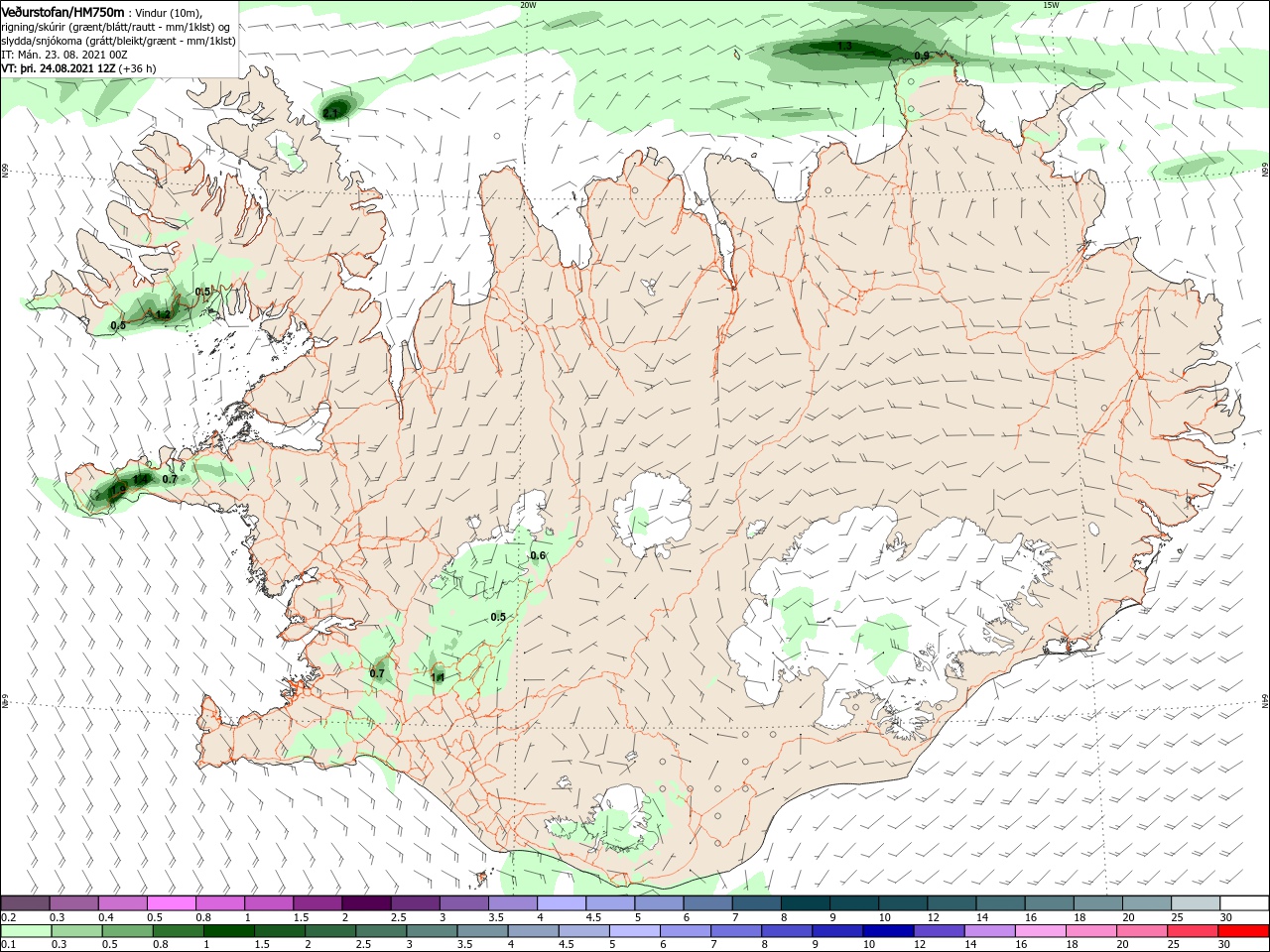The width and height of the screenshot is (1270, 952).
Task: Select the light green 0.3 swatch in the lower legend row
Action: 76,930
